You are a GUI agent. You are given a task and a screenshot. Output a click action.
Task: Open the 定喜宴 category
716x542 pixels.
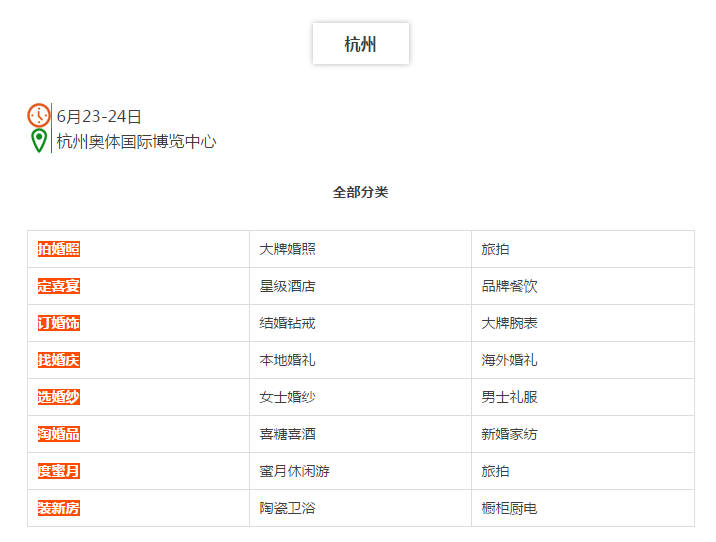58,286
